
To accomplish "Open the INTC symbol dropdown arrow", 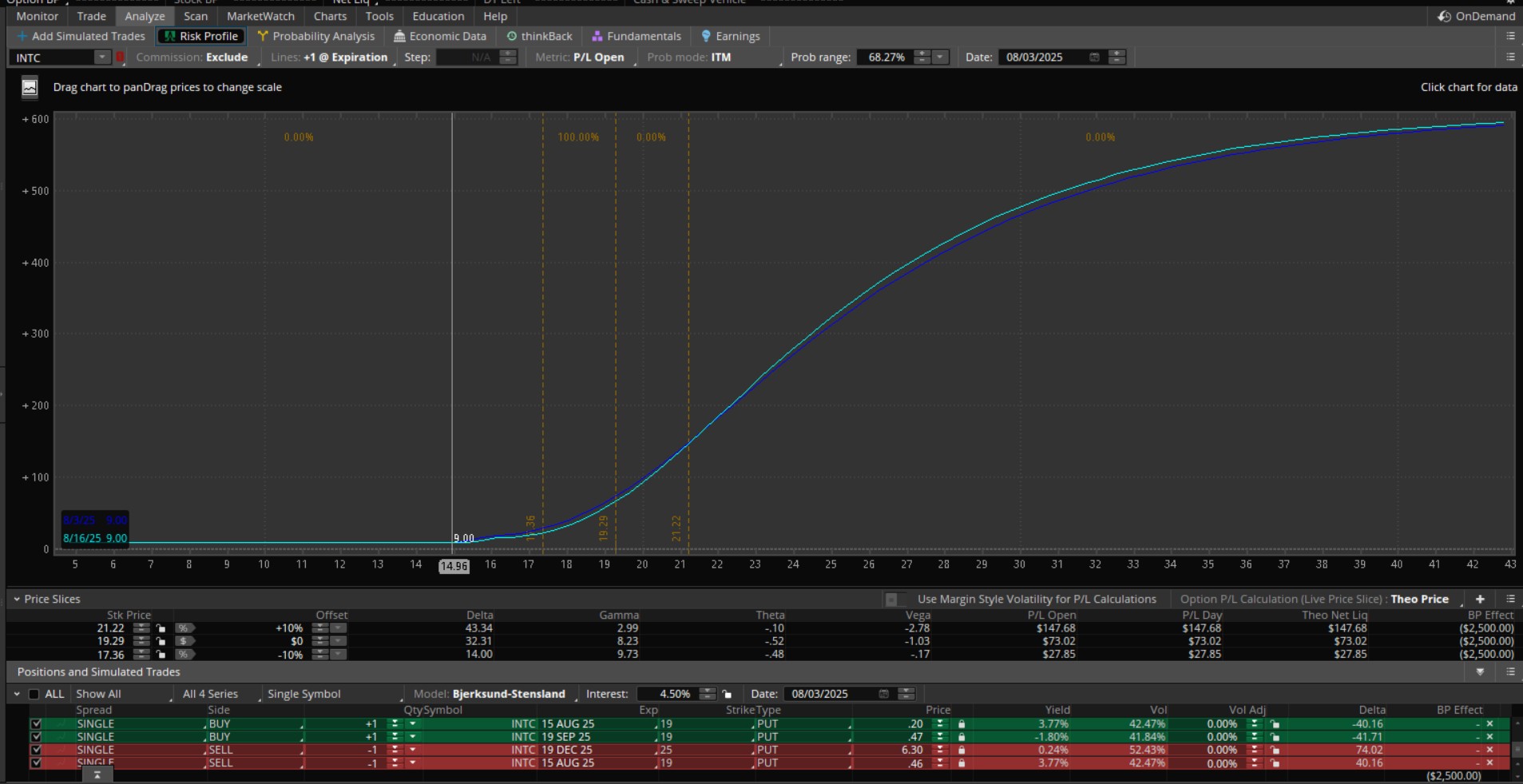I will pyautogui.click(x=101, y=57).
